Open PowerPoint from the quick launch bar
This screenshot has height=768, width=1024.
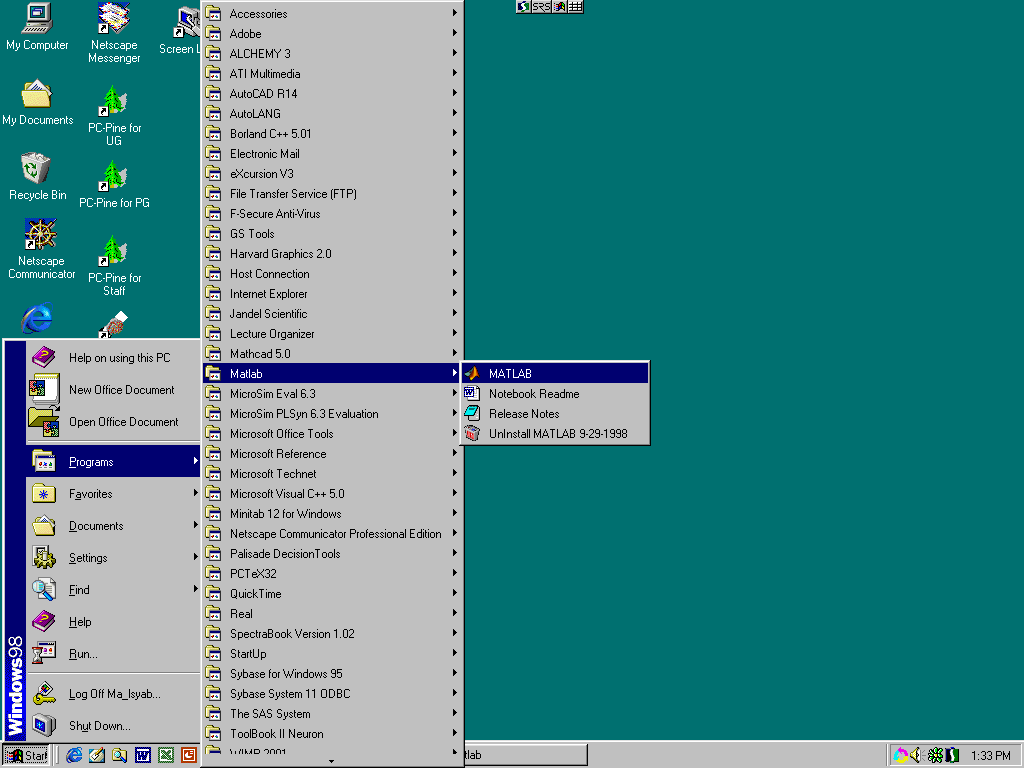[188, 755]
